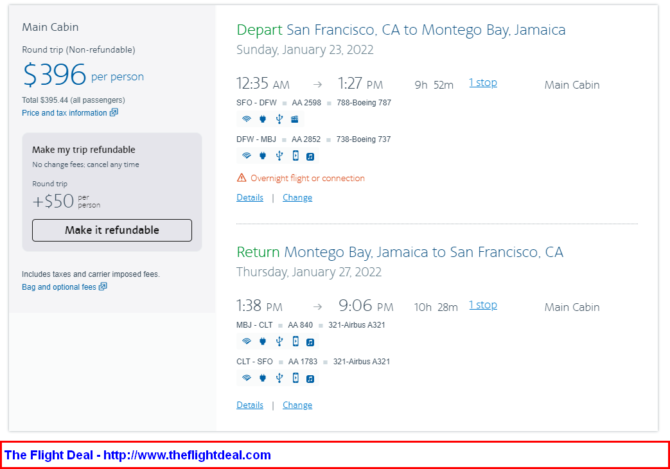Click the Make it refundable button

[x=112, y=230]
